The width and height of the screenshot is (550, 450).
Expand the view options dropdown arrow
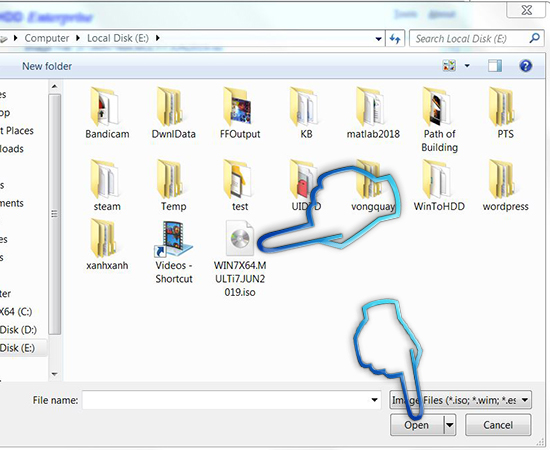[x=467, y=66]
